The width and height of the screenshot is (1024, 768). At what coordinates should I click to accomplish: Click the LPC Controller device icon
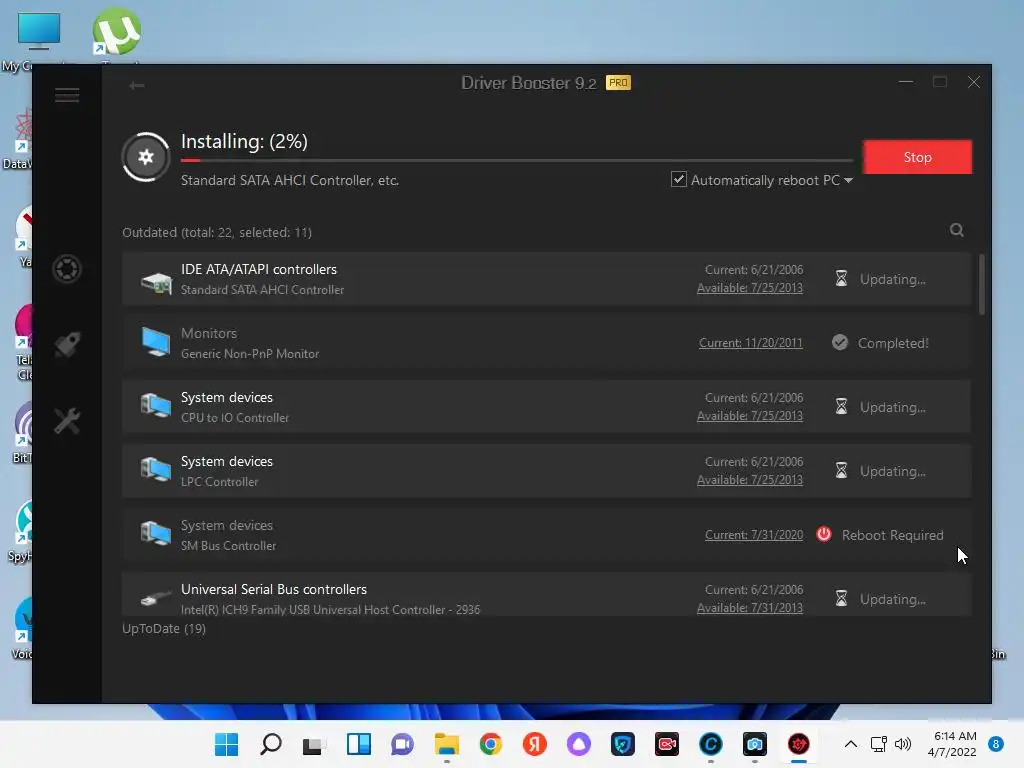(x=156, y=470)
